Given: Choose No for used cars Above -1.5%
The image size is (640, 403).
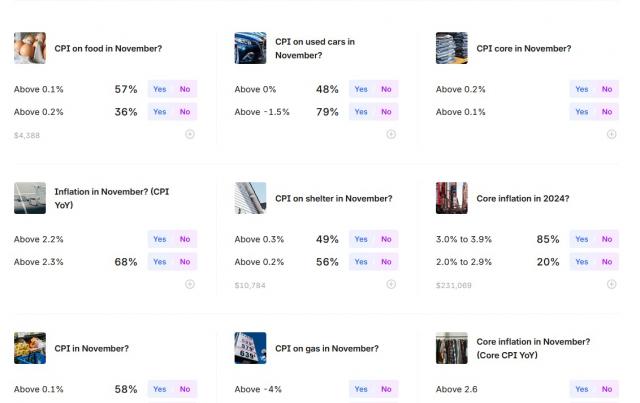Looking at the screenshot, I should [x=386, y=112].
